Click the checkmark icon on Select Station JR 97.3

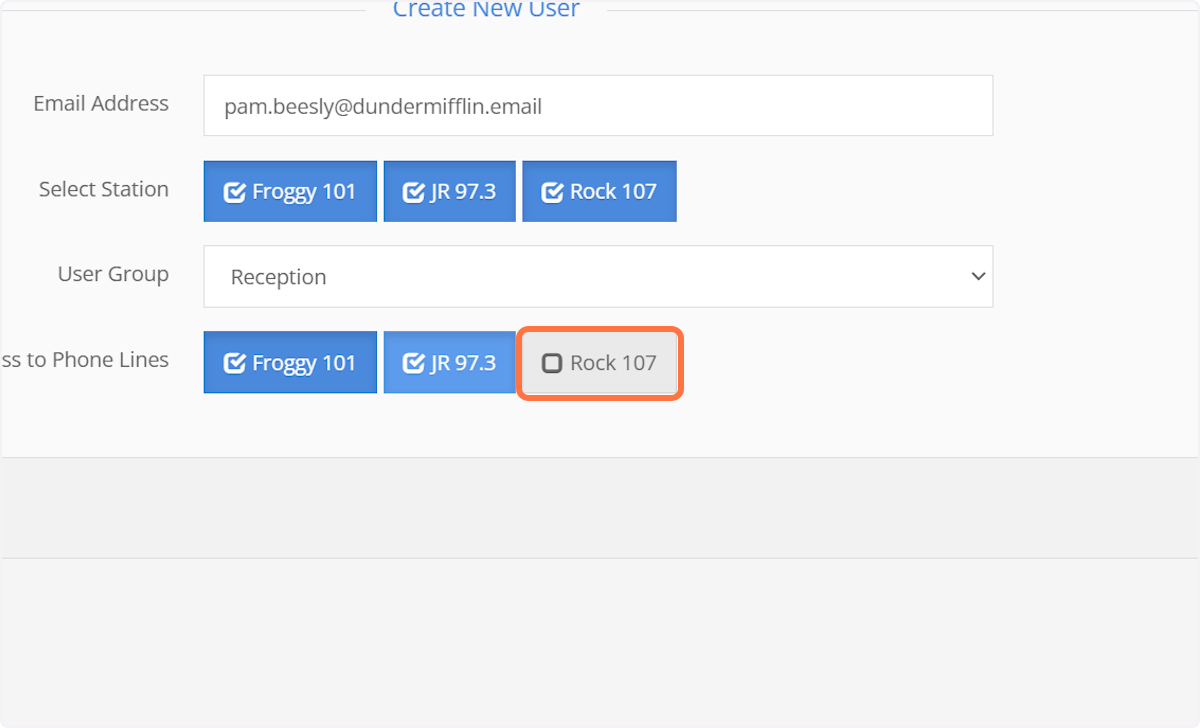tap(413, 192)
